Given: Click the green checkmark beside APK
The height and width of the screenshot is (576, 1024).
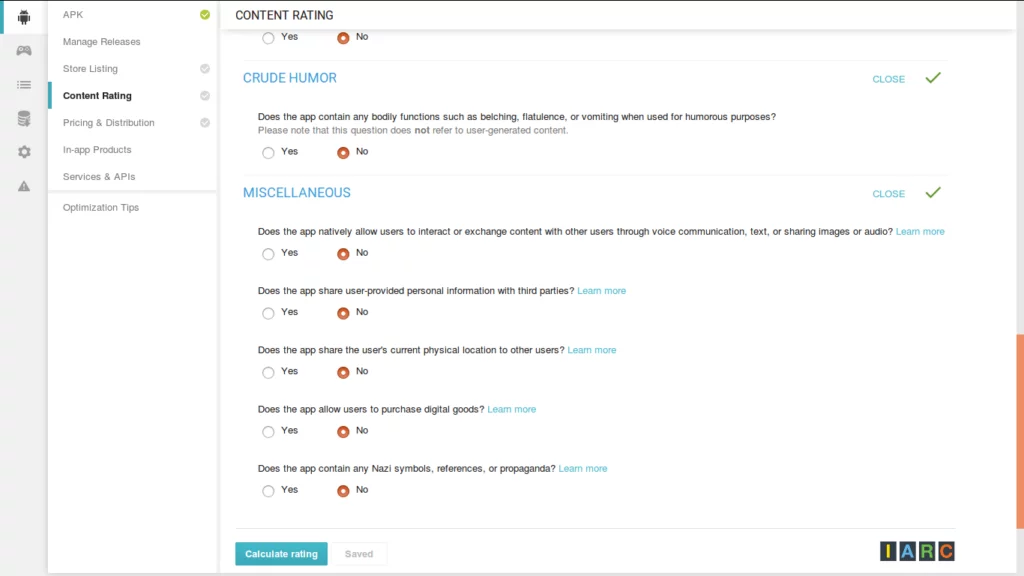Looking at the screenshot, I should point(204,14).
